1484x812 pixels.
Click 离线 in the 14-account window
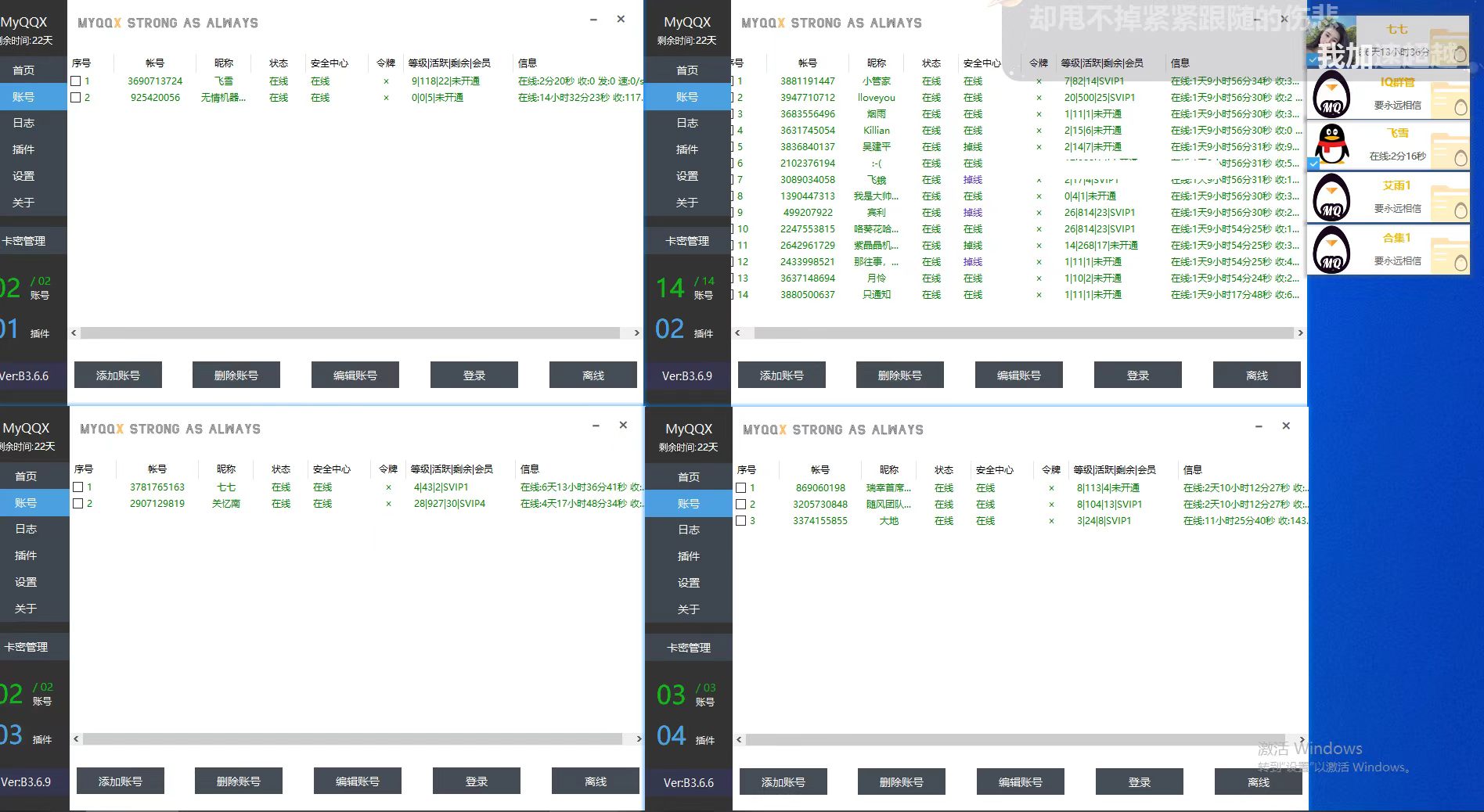pyautogui.click(x=1257, y=375)
